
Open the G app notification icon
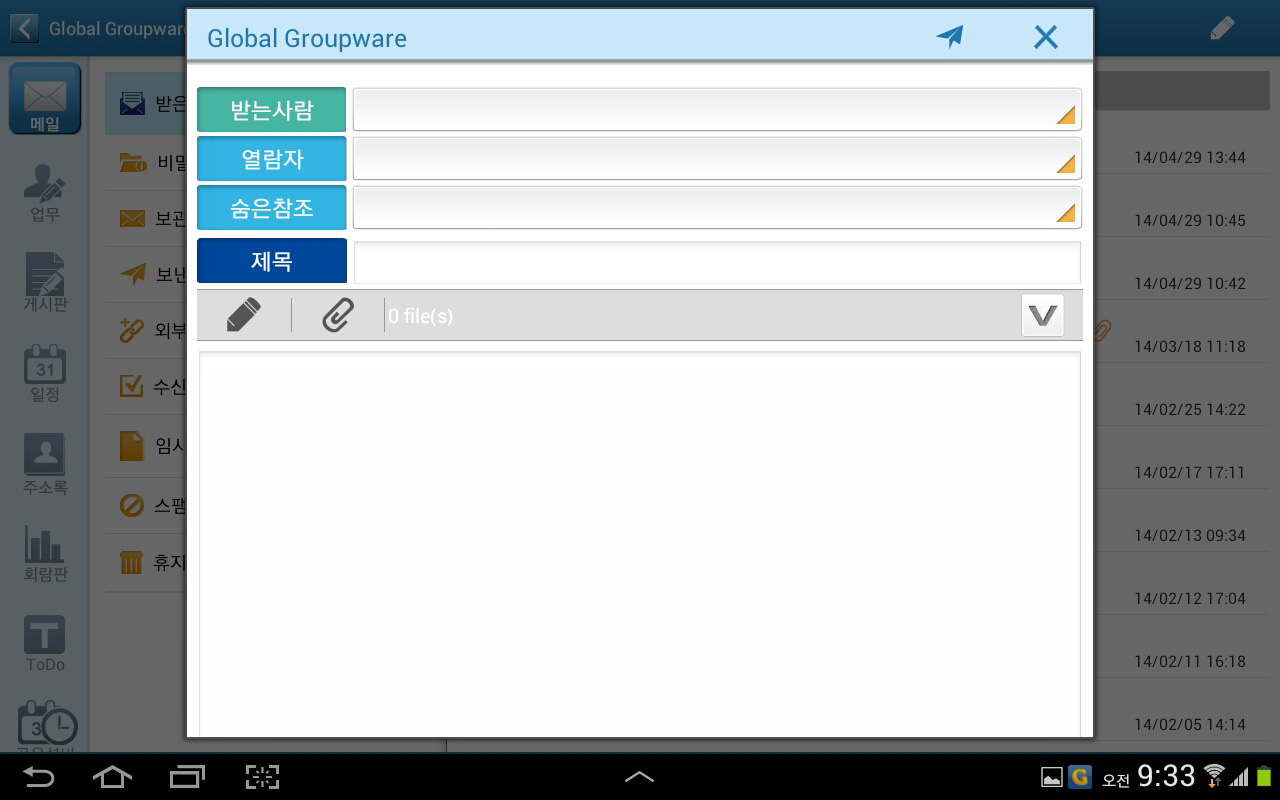[x=1079, y=777]
